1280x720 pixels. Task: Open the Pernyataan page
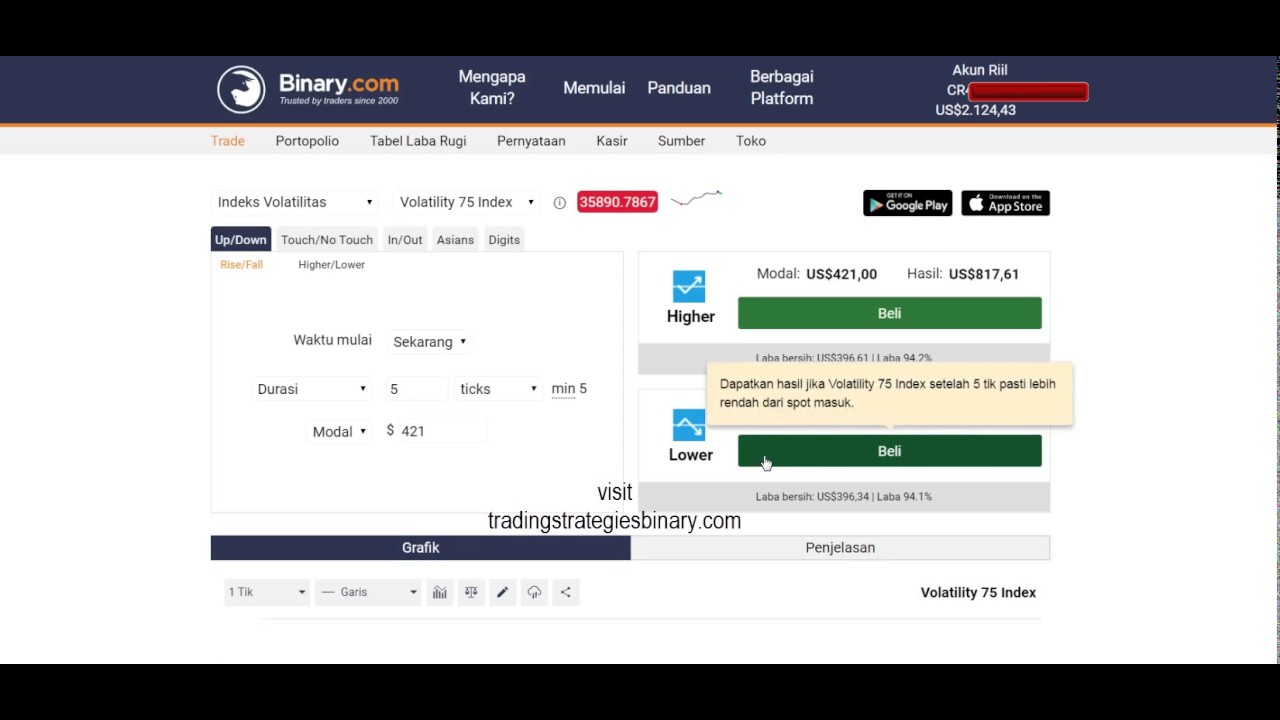531,141
